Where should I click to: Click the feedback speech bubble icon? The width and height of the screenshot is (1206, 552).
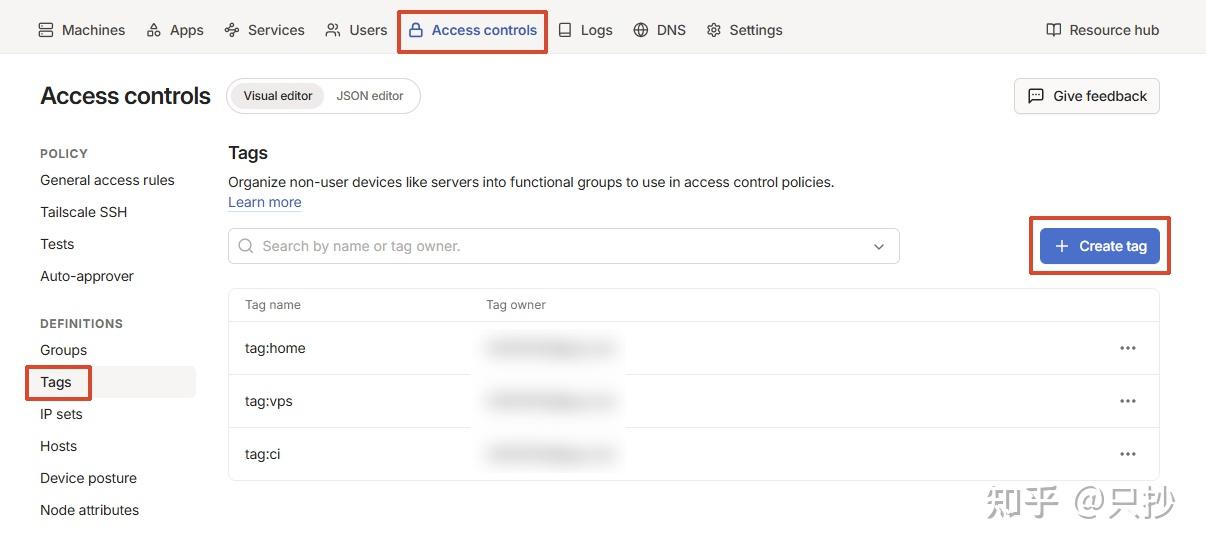(1036, 96)
